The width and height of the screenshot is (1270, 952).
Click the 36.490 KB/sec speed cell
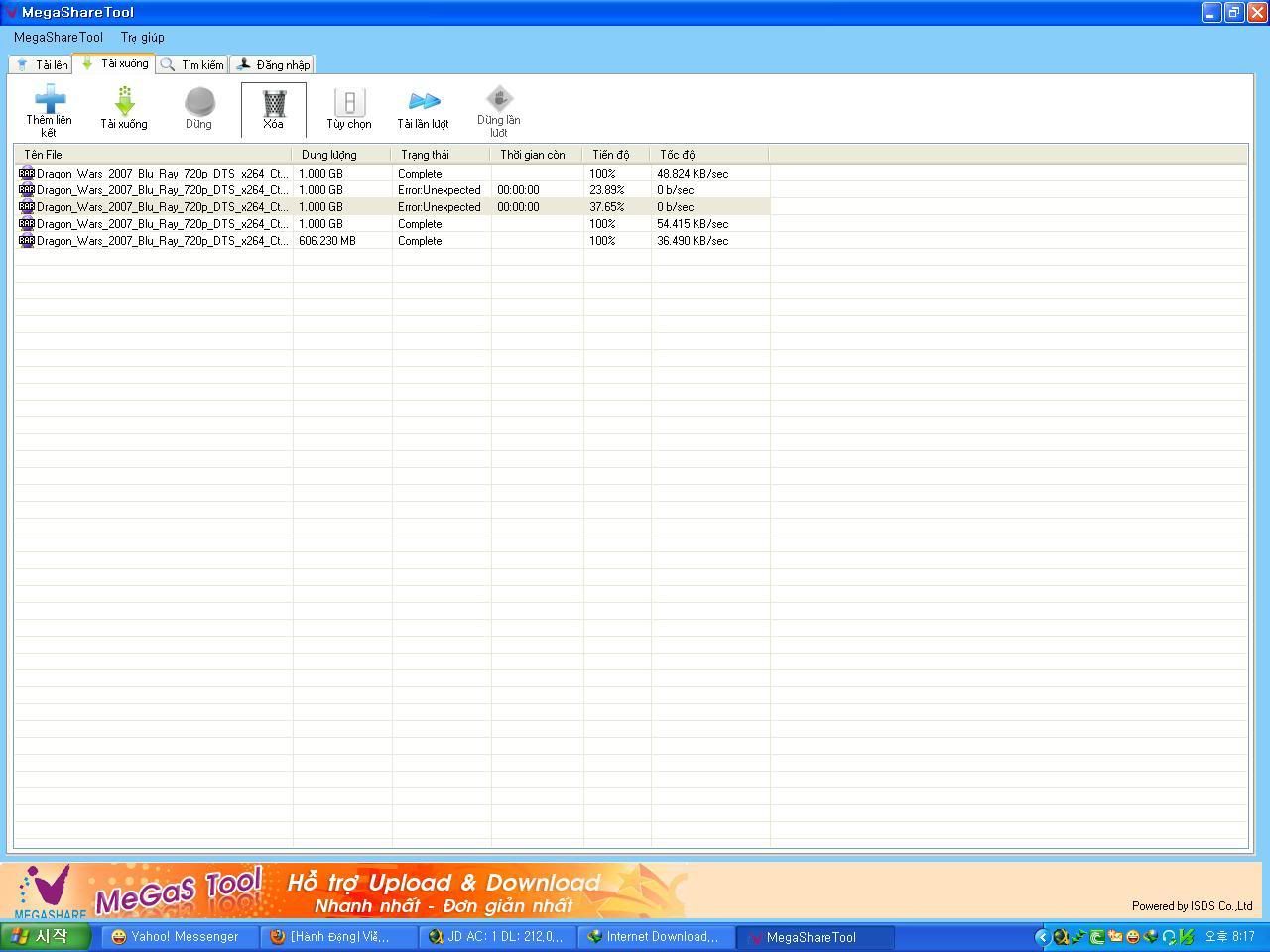click(693, 240)
